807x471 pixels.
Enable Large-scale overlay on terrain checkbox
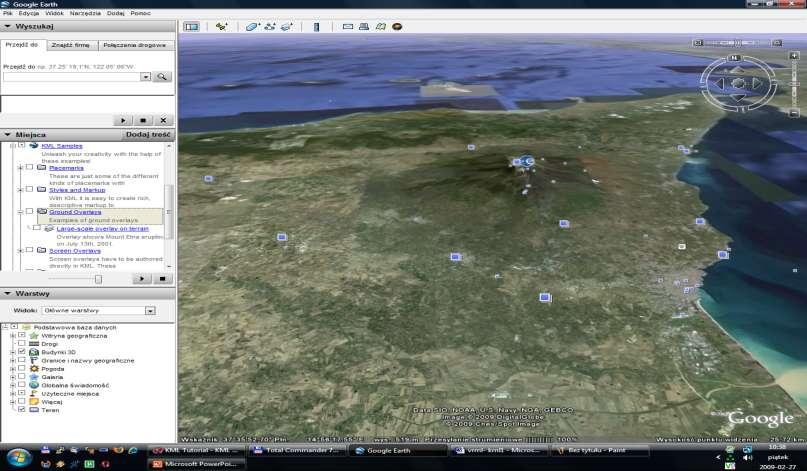click(37, 228)
